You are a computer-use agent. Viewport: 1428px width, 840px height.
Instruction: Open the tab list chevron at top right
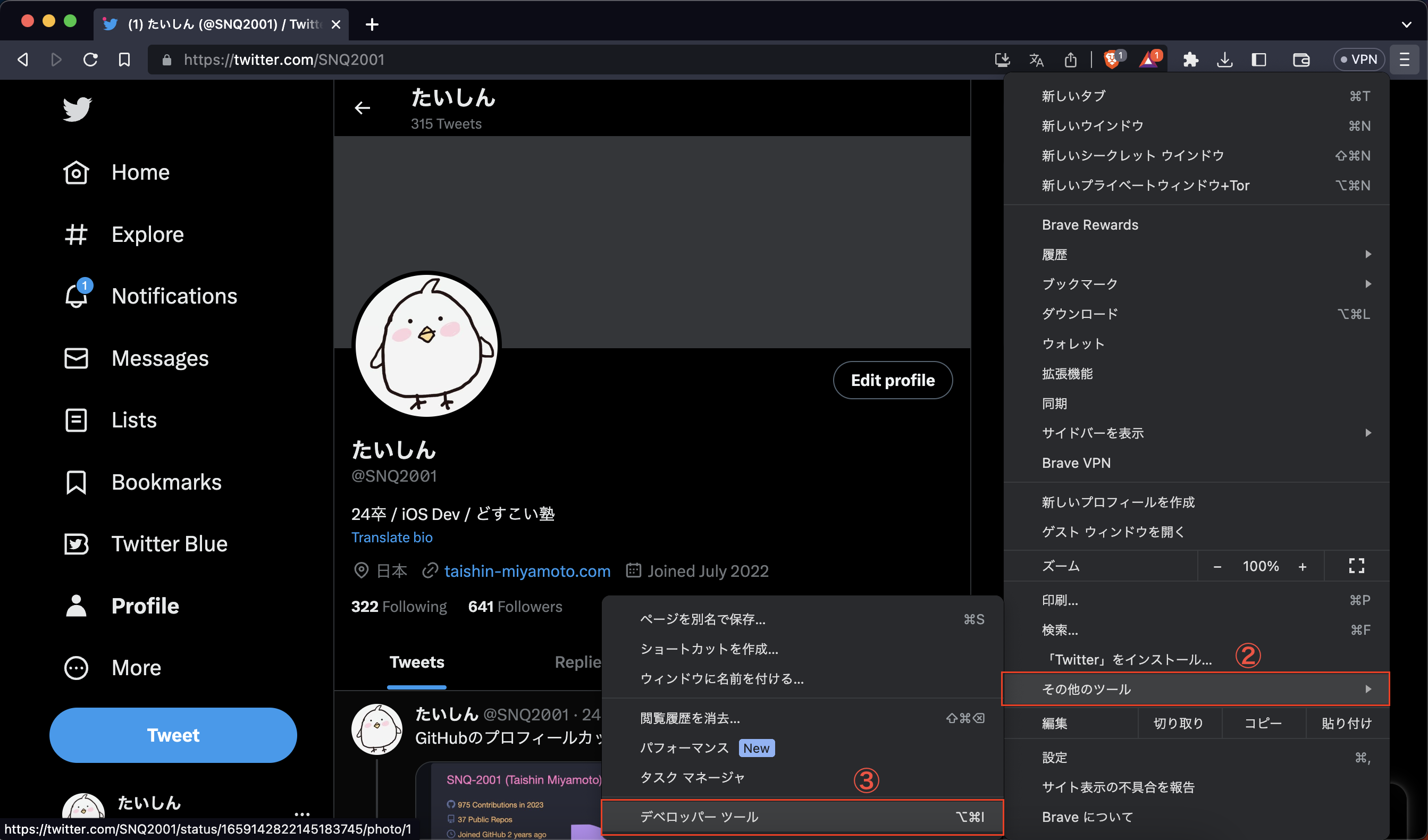coord(1407,24)
